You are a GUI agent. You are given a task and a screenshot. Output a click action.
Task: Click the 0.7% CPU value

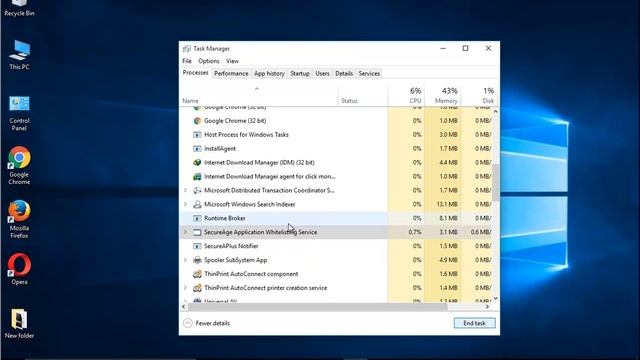click(x=415, y=232)
